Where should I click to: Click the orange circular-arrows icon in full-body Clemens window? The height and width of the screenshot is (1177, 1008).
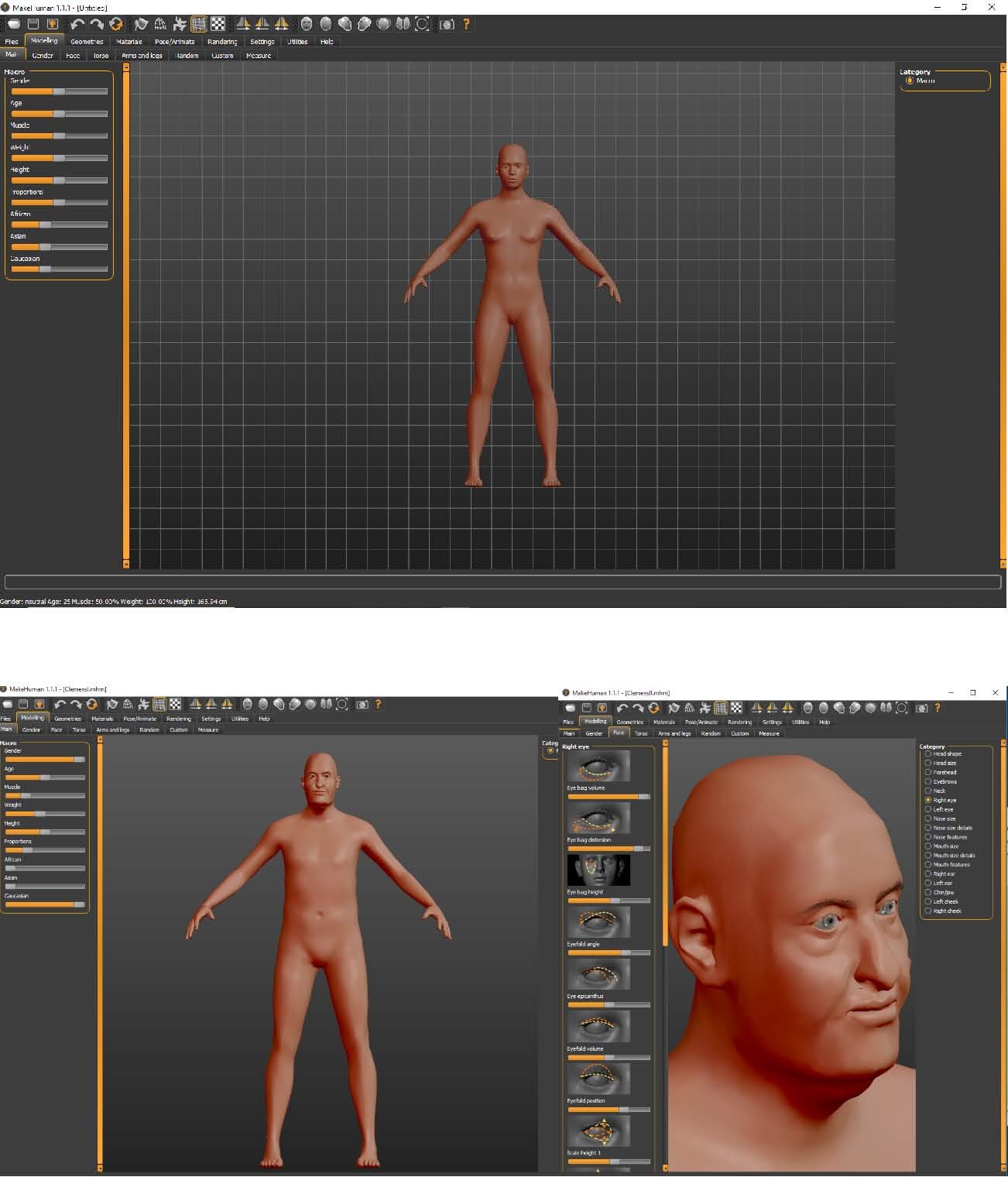(92, 704)
